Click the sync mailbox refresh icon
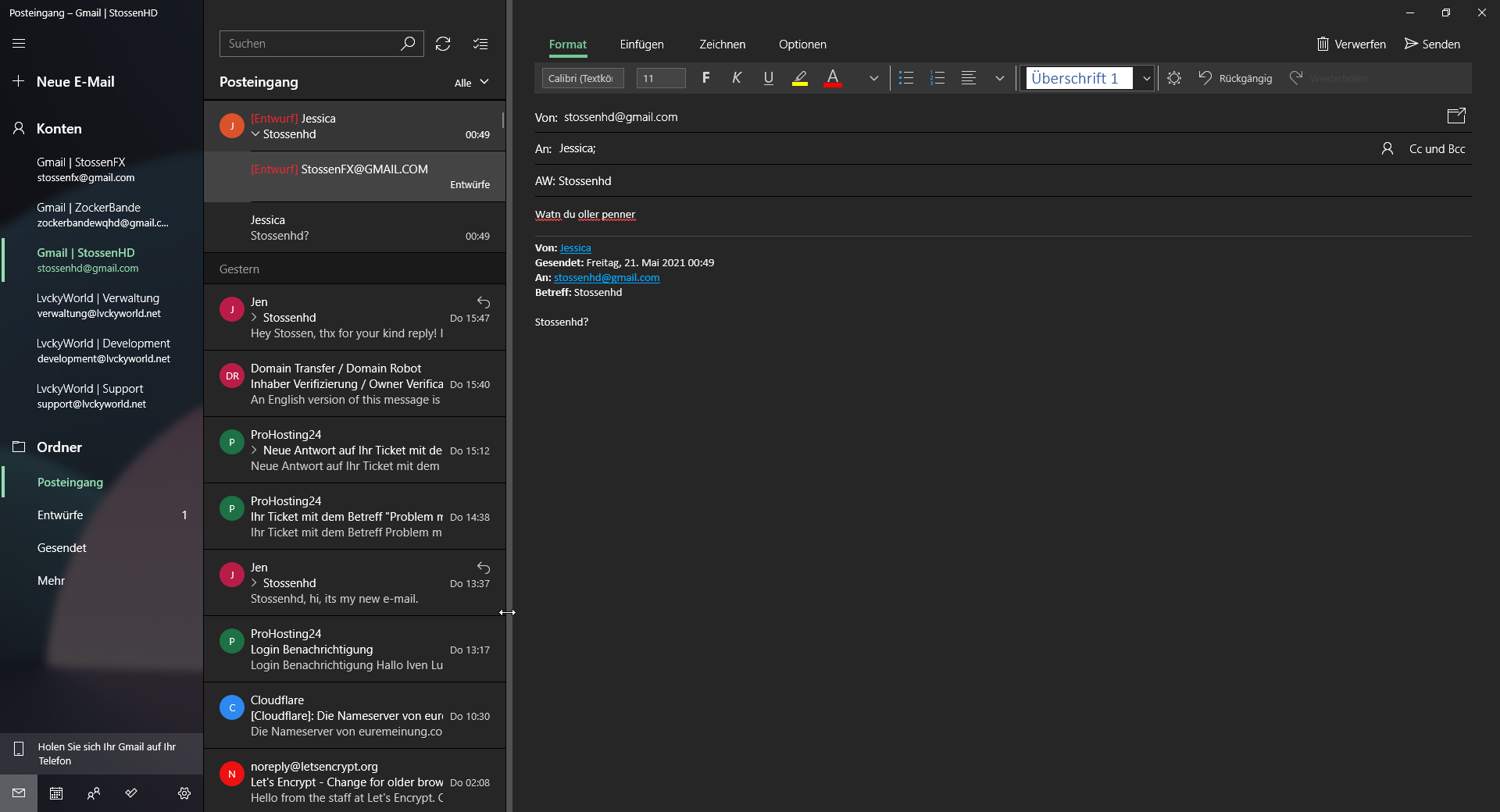This screenshot has width=1500, height=812. (443, 44)
